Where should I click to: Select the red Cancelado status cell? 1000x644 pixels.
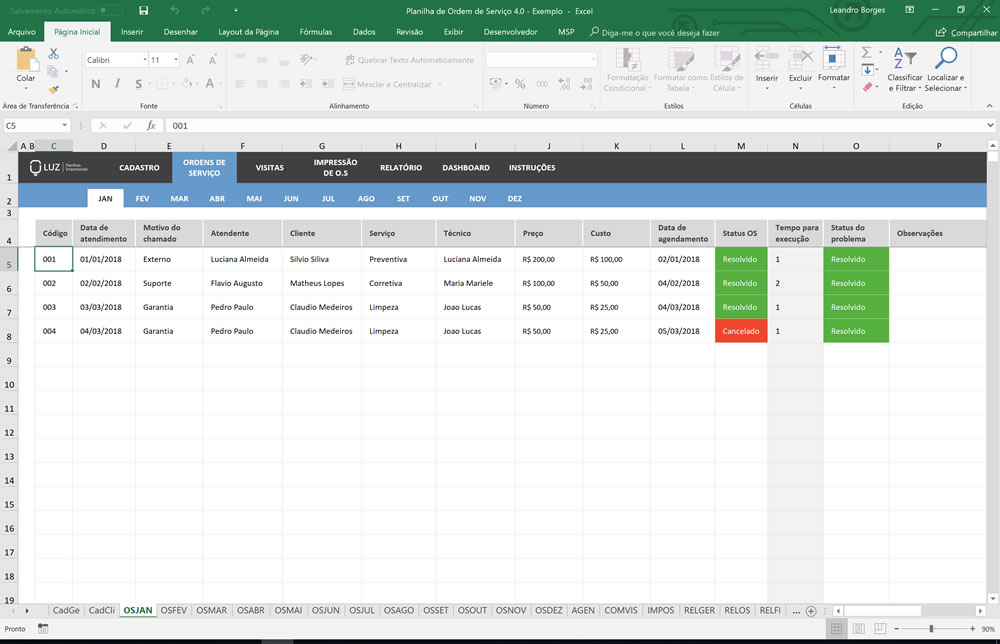tap(741, 331)
